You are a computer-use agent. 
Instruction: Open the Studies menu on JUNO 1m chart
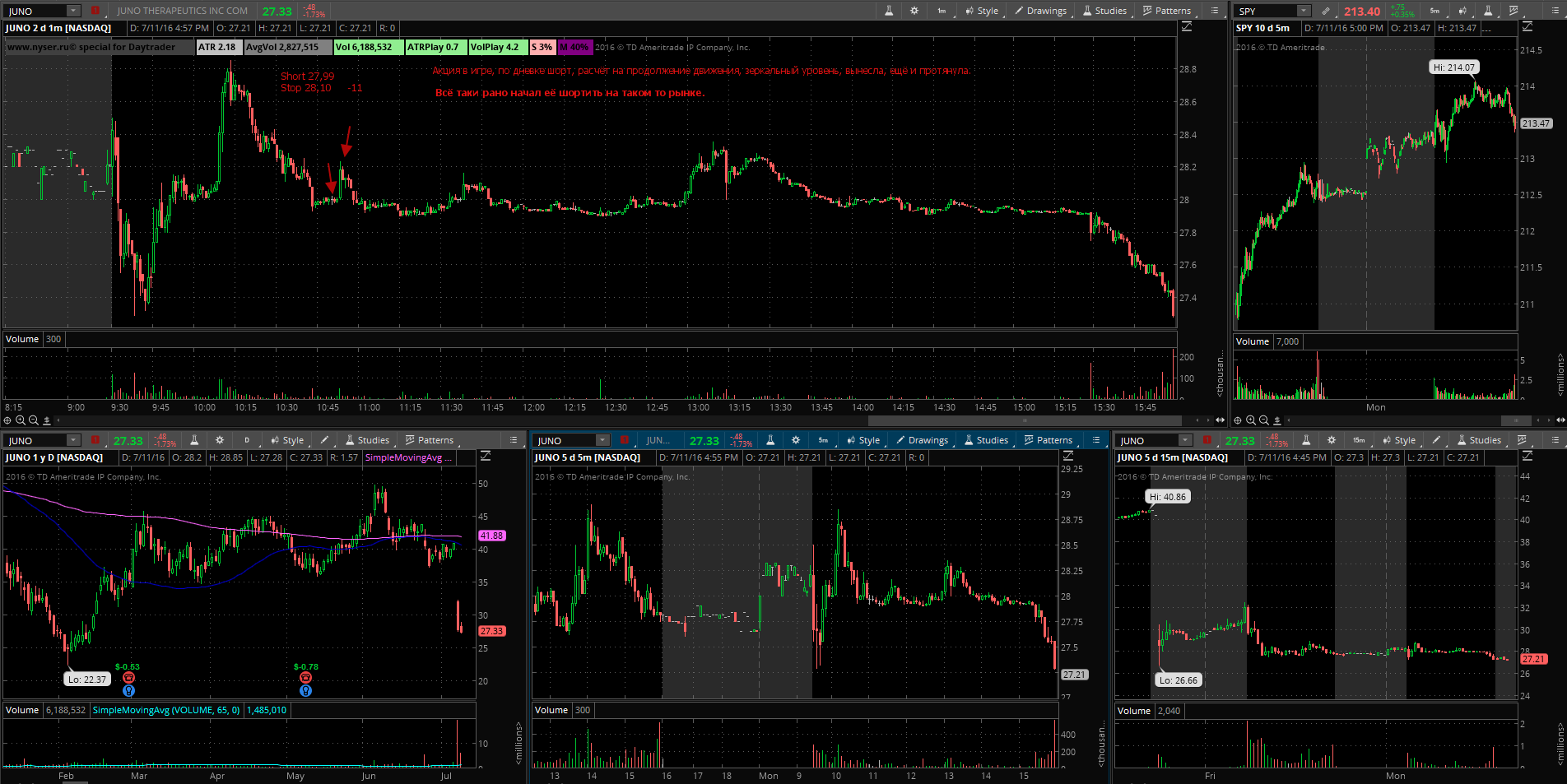click(1104, 11)
